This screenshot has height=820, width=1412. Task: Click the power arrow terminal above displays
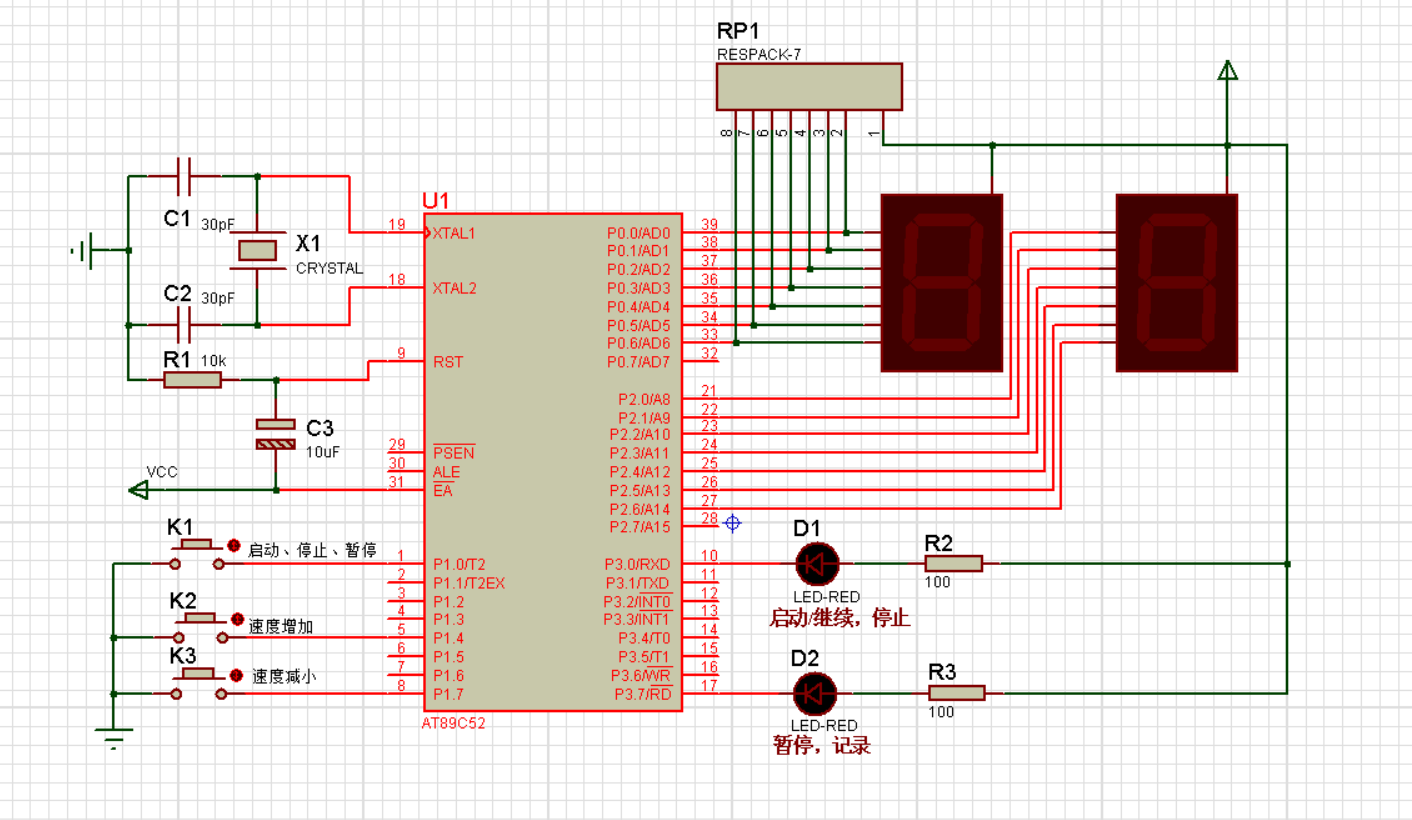pos(1227,70)
